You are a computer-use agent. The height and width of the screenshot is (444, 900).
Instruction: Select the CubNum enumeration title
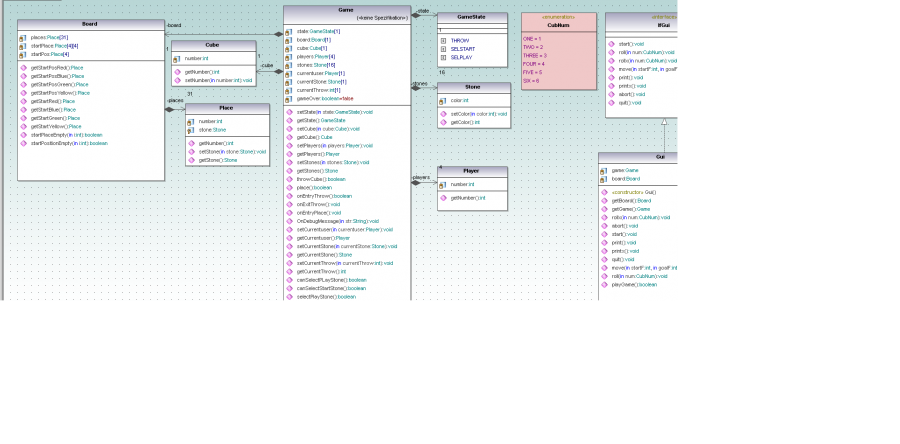558,25
